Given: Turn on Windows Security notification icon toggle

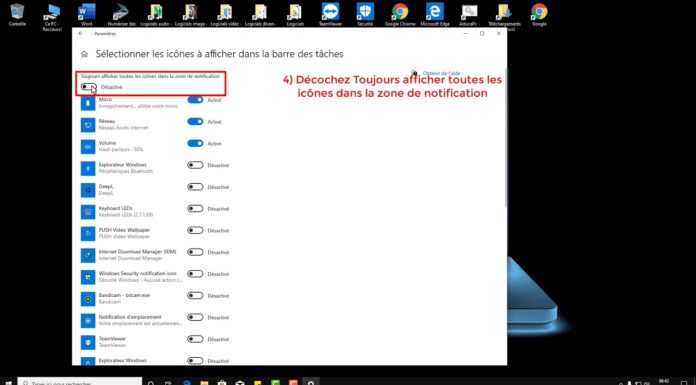Looking at the screenshot, I should pos(195,274).
